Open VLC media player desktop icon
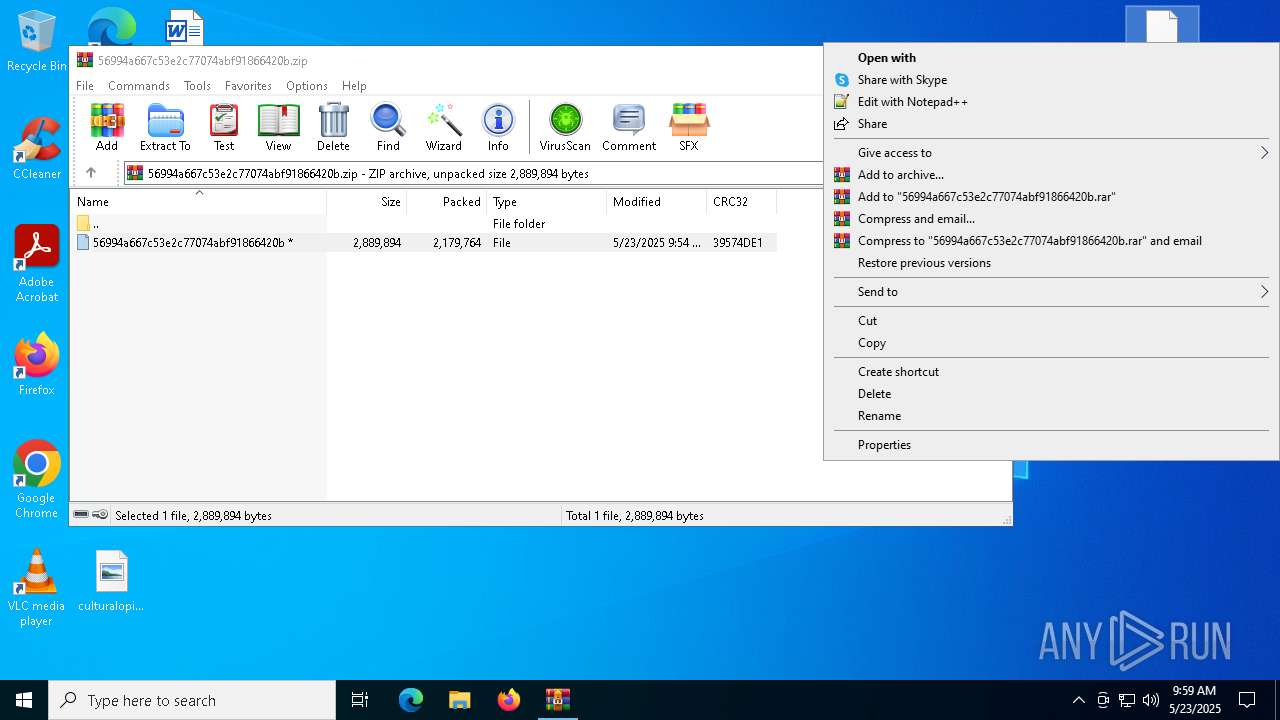The image size is (1280, 720). pyautogui.click(x=36, y=588)
